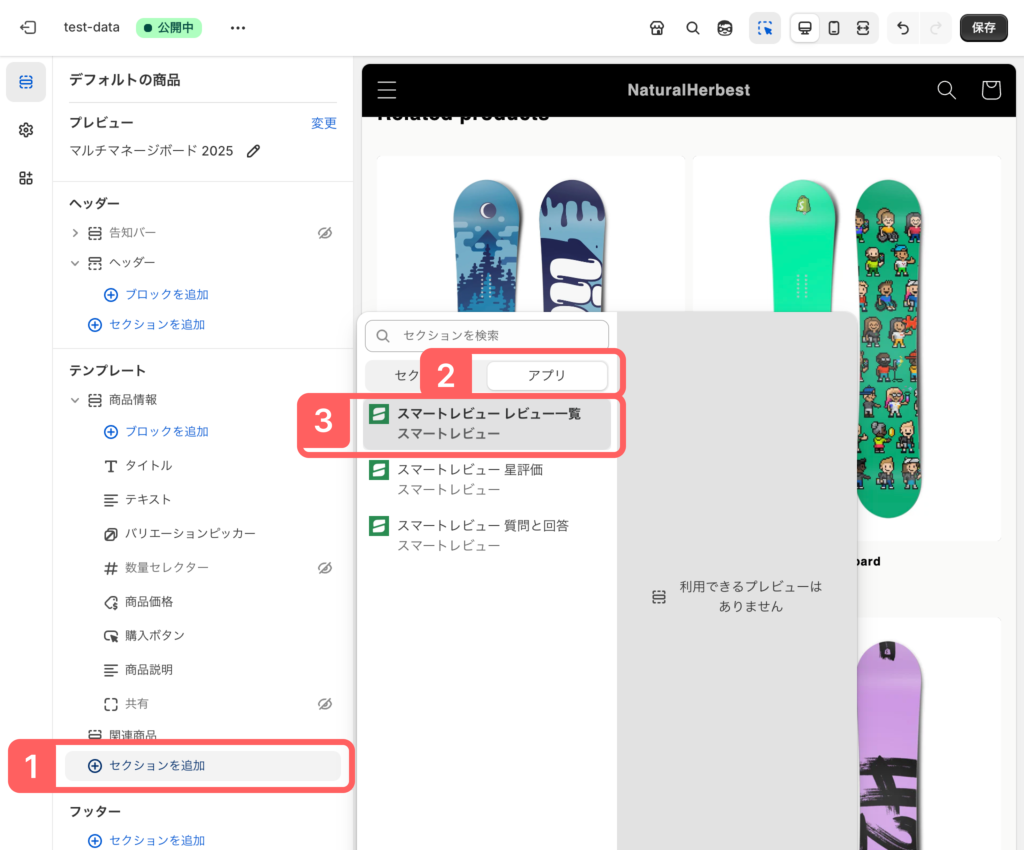Switch to mobile preview icon
Image resolution: width=1024 pixels, height=850 pixels.
point(833,28)
